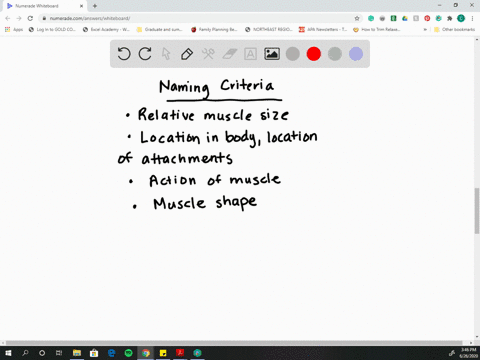Pick the red color swatch

pos(314,54)
